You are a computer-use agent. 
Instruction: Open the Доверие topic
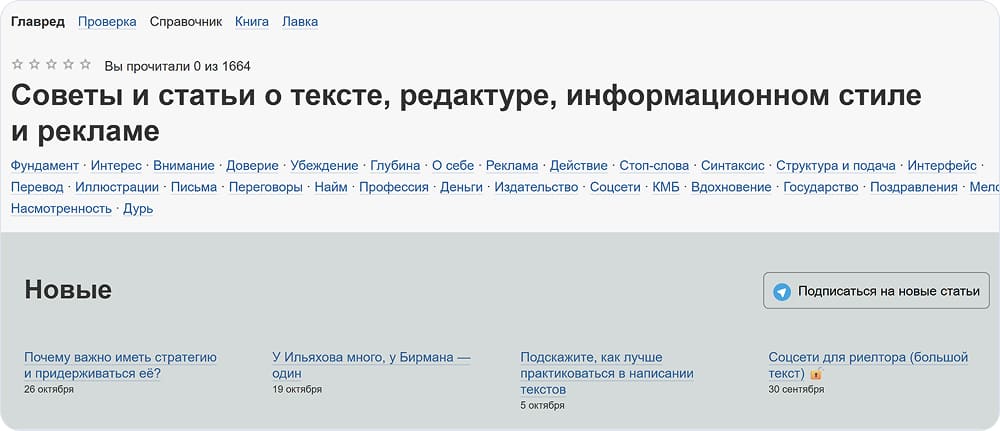click(252, 166)
